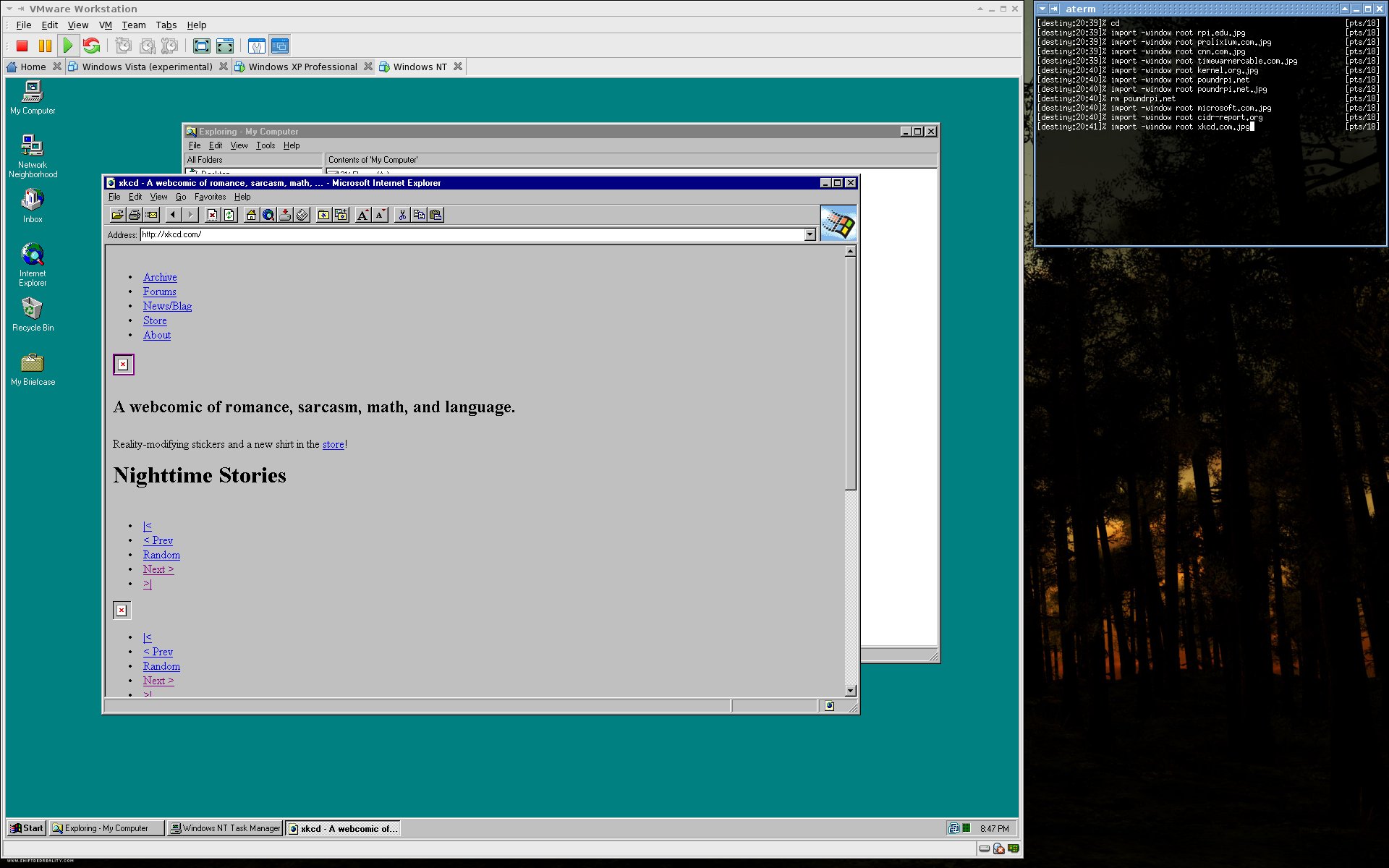Toggle VMware Quick Switch mode icon
This screenshot has height=868, width=1389.
tap(225, 46)
